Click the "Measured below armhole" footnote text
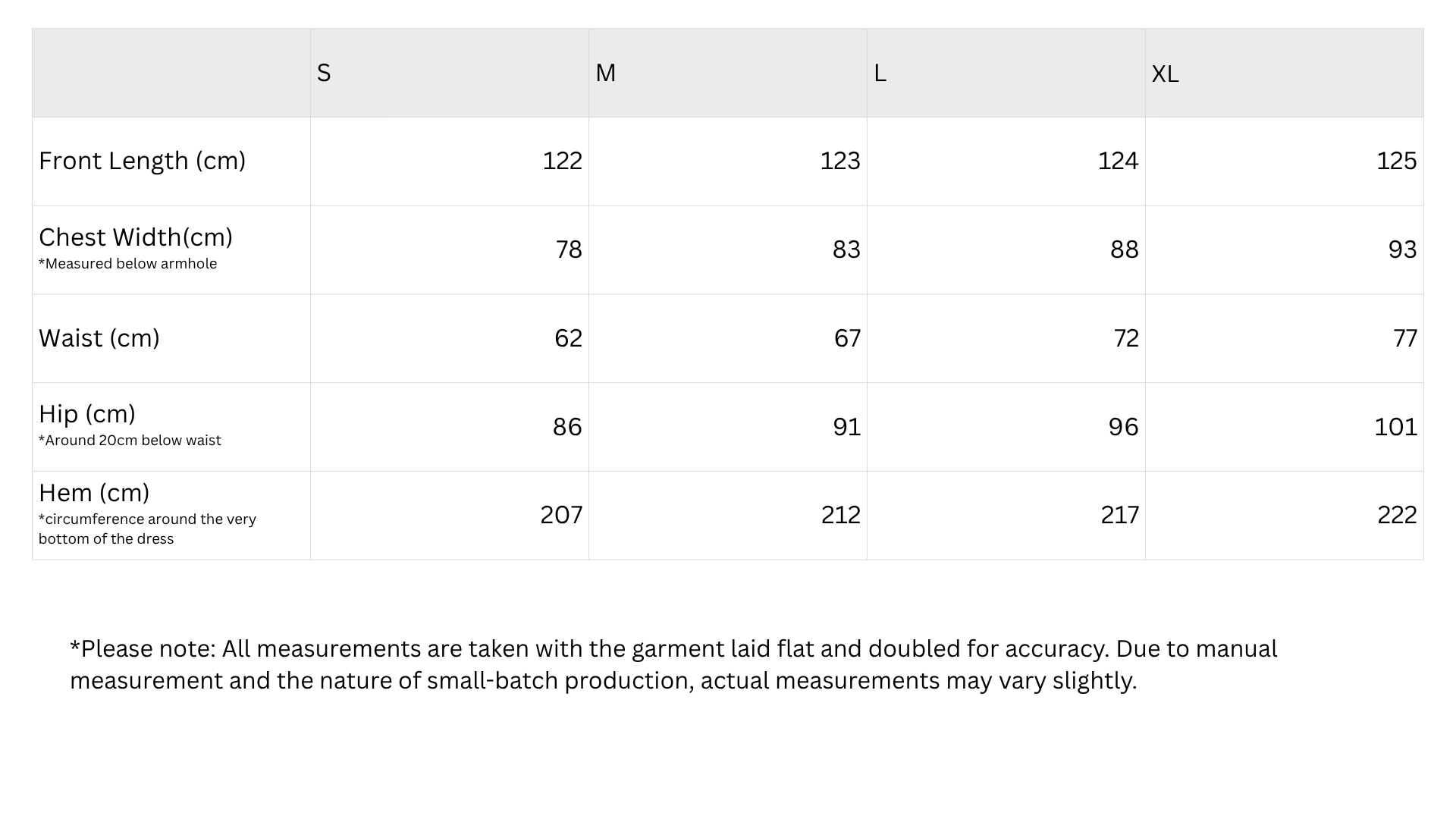The image size is (1456, 819). tap(127, 264)
